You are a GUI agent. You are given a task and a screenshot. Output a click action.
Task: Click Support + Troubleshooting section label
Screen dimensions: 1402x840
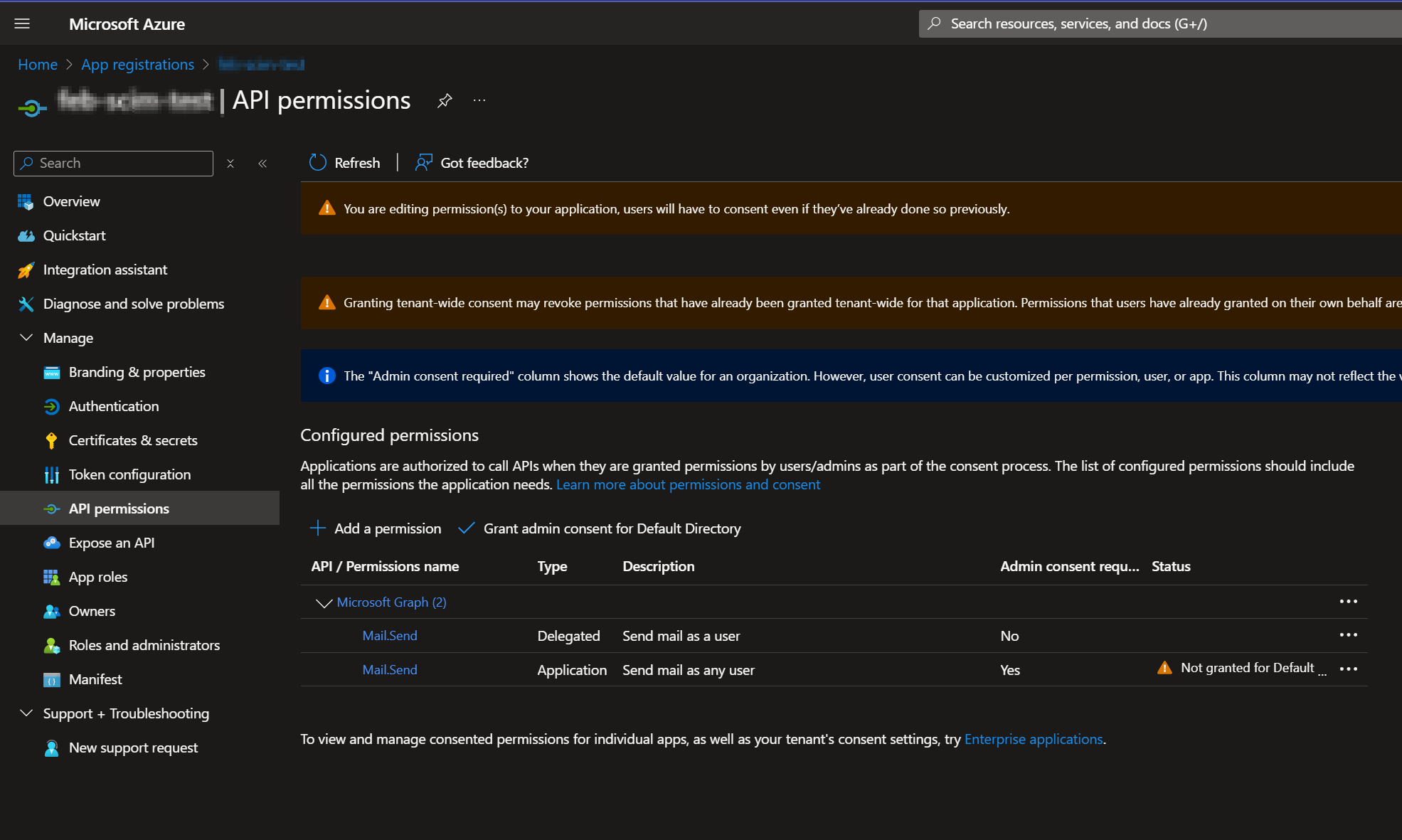(x=126, y=713)
